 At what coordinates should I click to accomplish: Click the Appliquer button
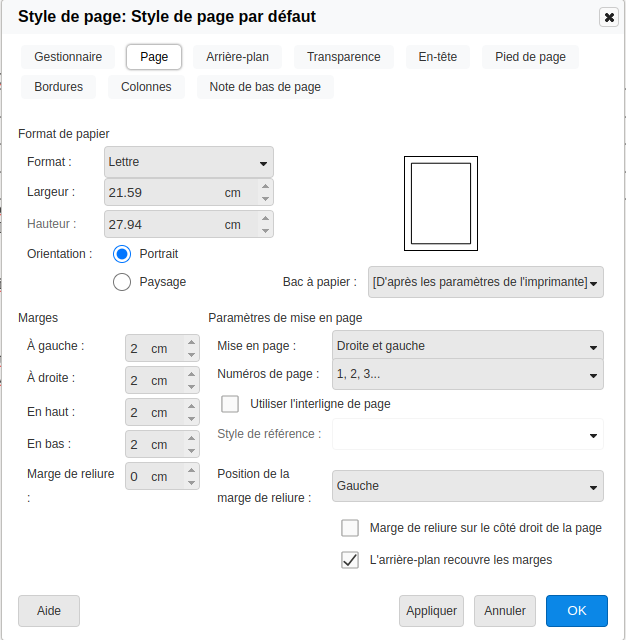431,610
